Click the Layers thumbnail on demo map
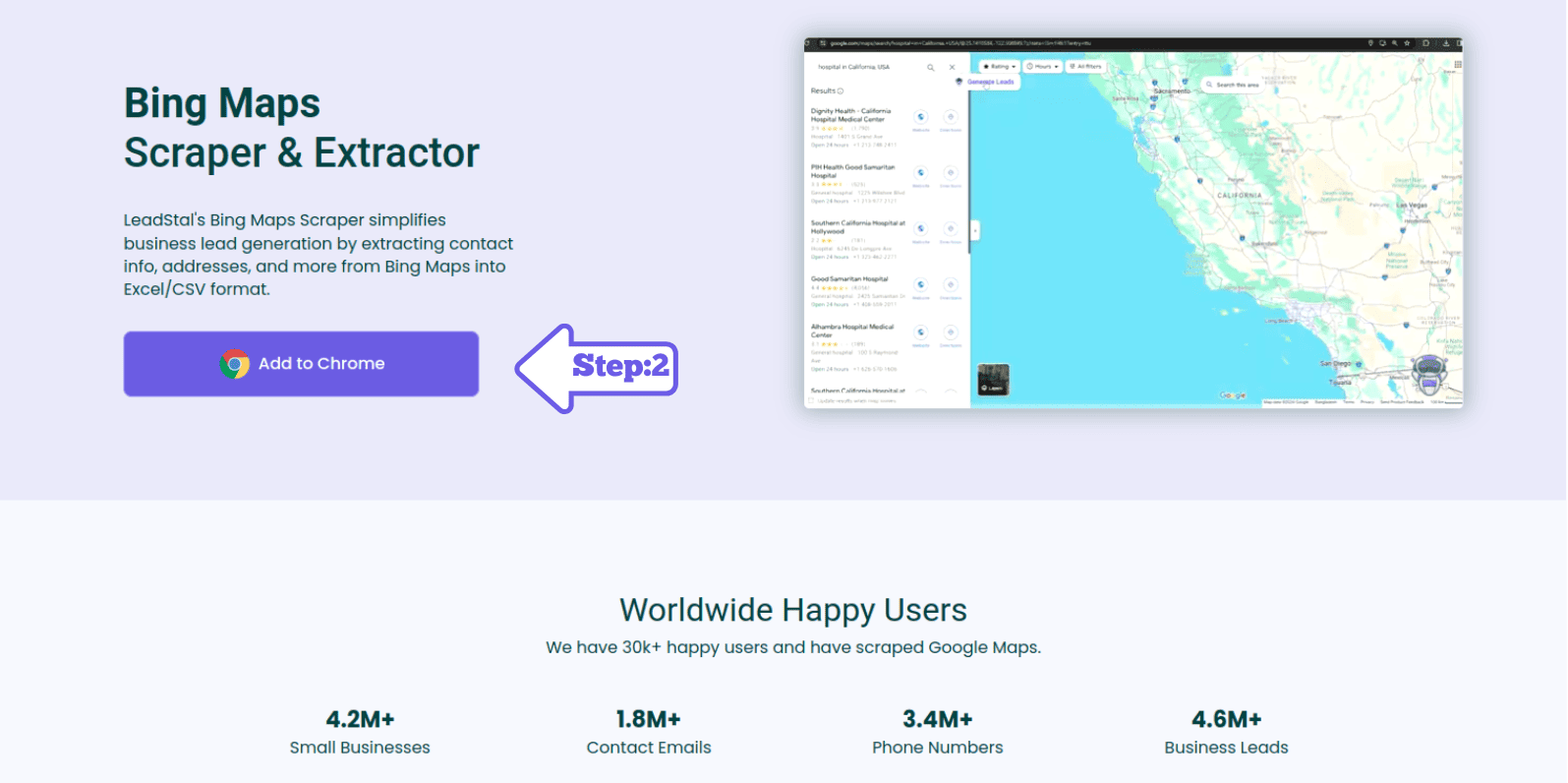Screen dimensions: 1568x783 [993, 379]
